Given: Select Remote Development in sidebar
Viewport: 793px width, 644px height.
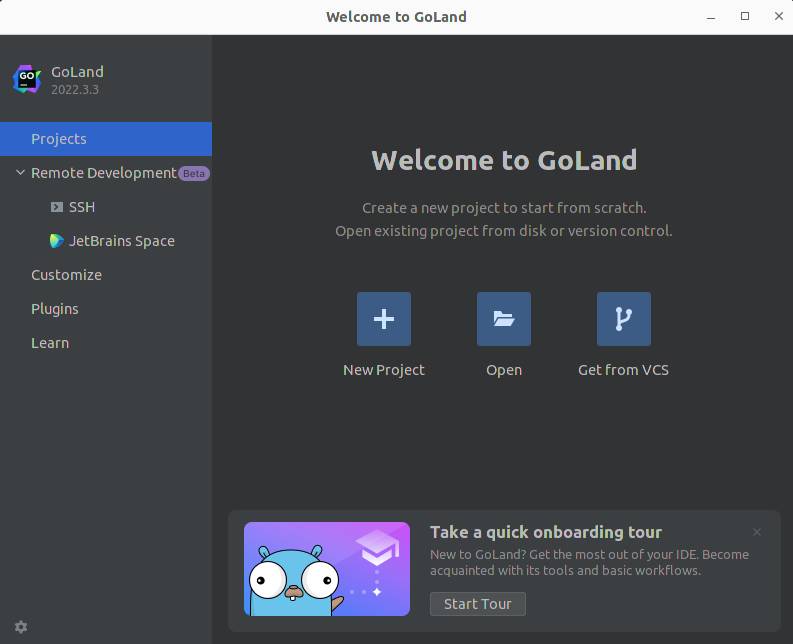Looking at the screenshot, I should tap(106, 173).
